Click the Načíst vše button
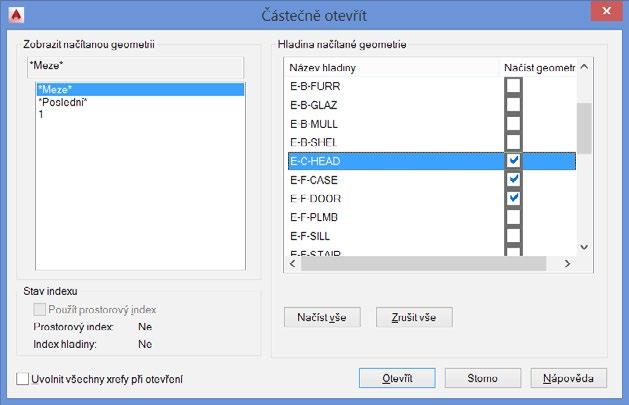Screen dimensions: 629x405 point(322,317)
